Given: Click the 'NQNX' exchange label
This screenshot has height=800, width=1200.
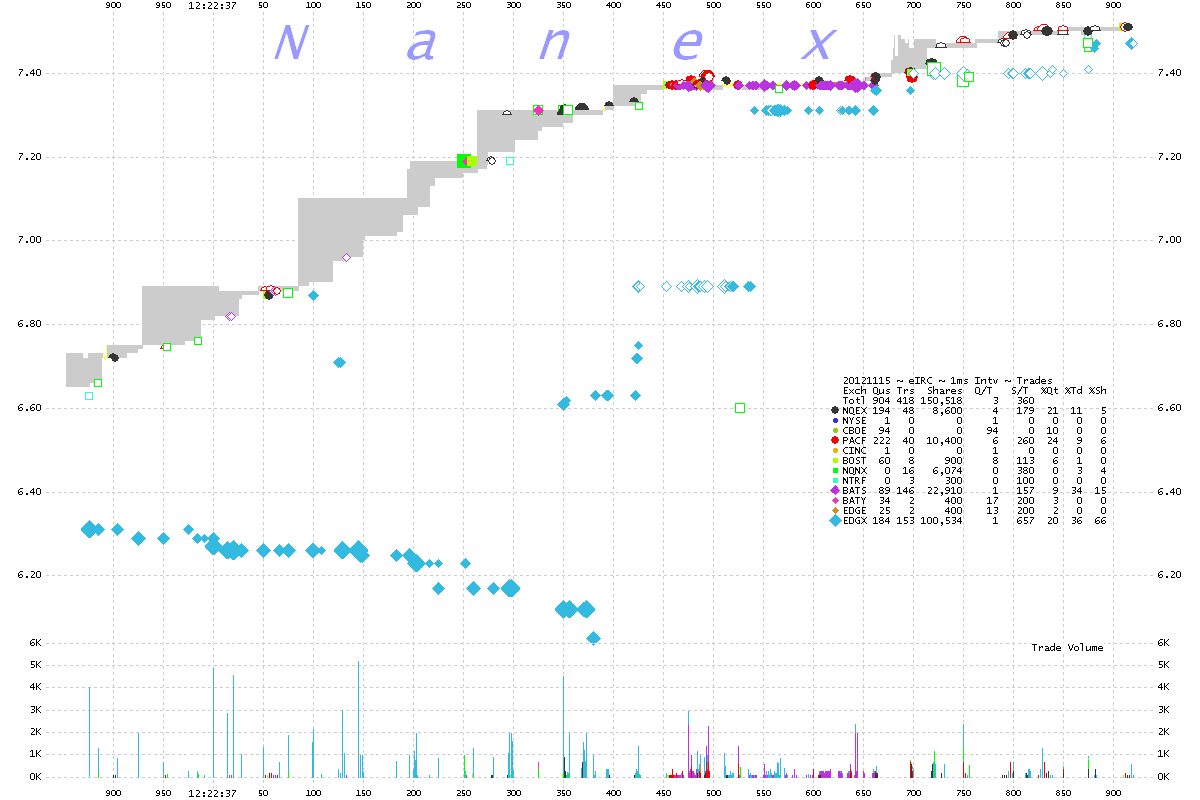Looking at the screenshot, I should click(855, 471).
